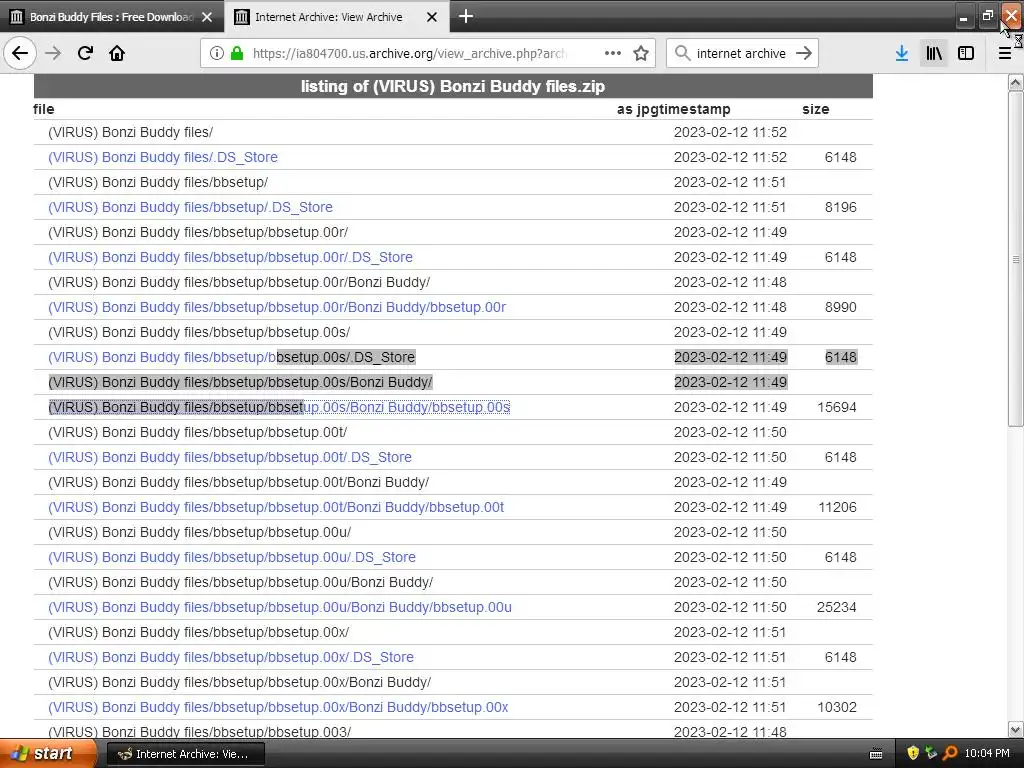
Task: Click the size value 8990
Action: pyautogui.click(x=840, y=307)
